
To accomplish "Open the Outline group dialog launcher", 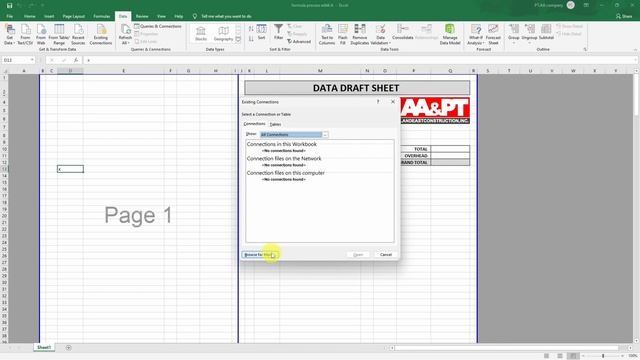I will (x=585, y=49).
